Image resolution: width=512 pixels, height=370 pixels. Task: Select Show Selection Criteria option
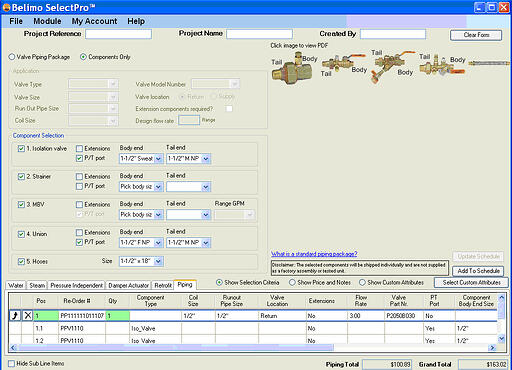[x=219, y=282]
